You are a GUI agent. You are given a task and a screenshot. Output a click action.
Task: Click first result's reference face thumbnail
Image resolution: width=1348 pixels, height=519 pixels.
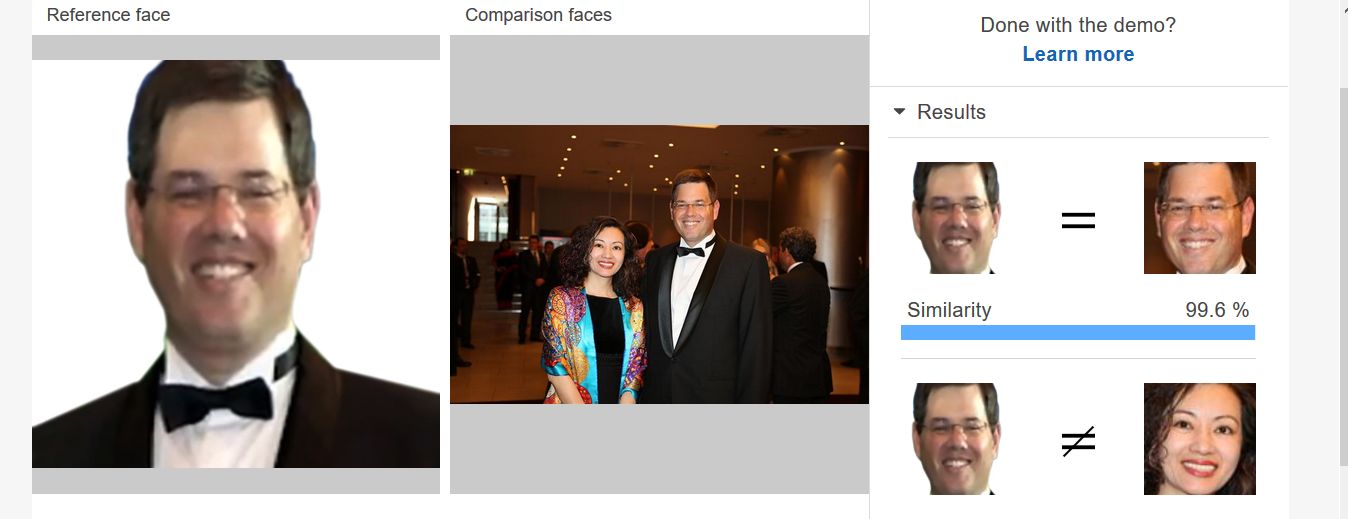[956, 218]
